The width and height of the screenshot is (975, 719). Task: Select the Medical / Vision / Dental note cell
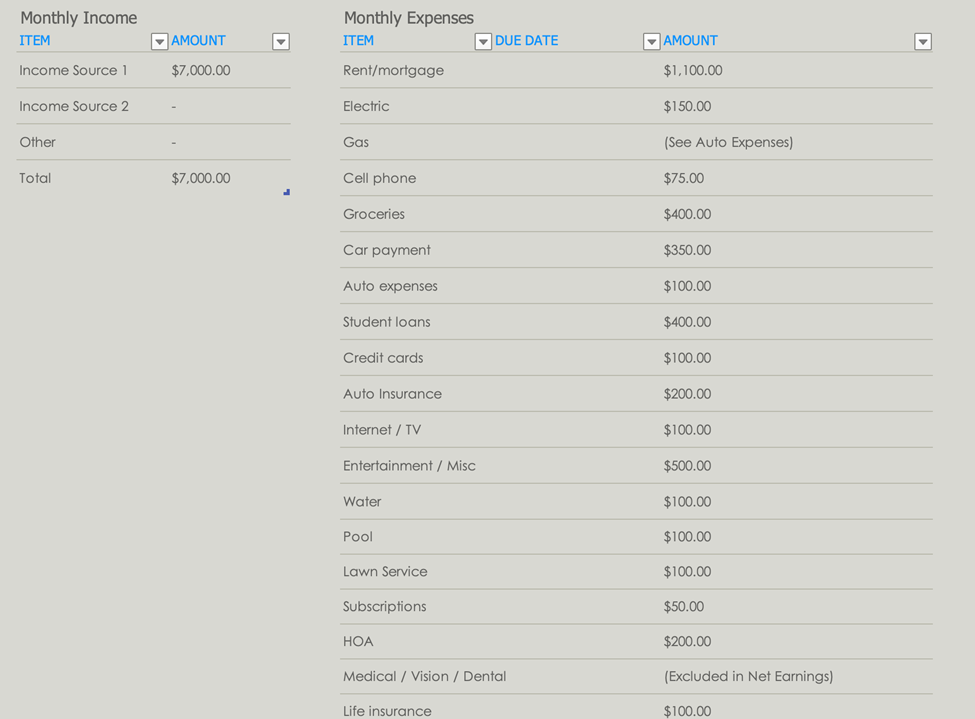[x=748, y=677]
